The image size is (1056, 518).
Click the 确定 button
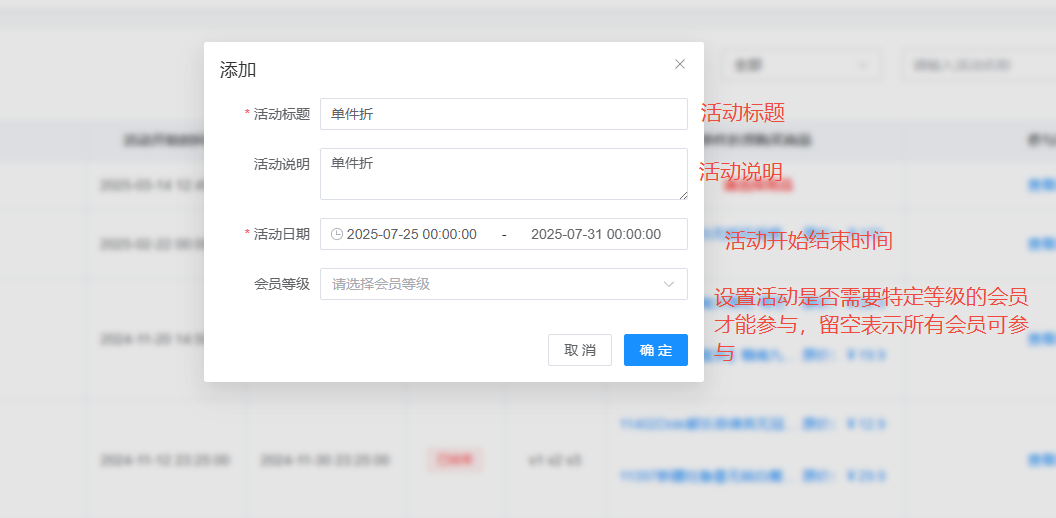655,350
